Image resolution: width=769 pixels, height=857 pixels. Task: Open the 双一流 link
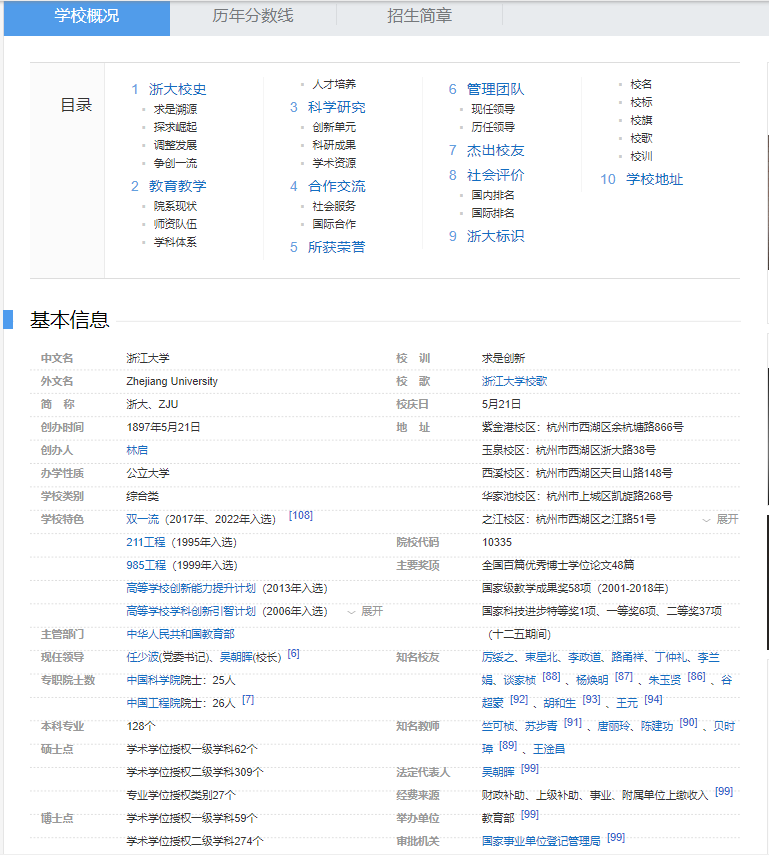(143, 519)
